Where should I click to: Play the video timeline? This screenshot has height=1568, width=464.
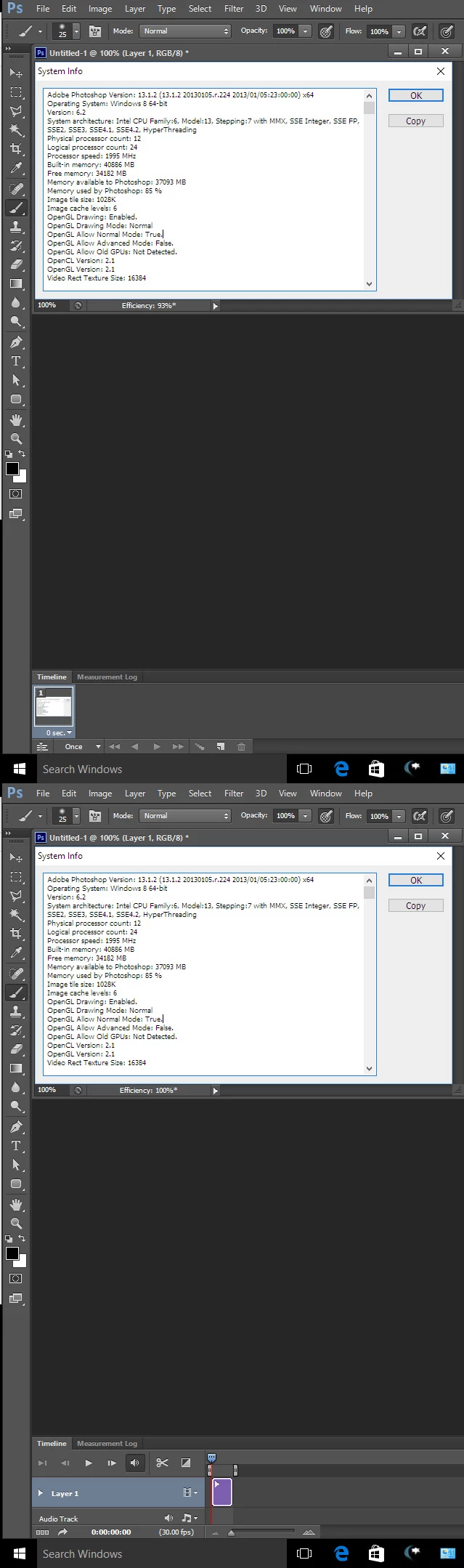(89, 1463)
